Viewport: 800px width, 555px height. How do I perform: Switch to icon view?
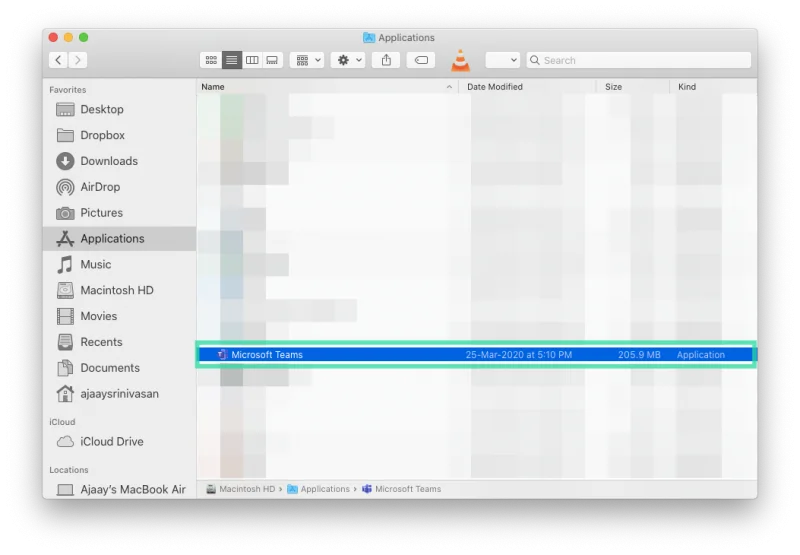point(211,60)
